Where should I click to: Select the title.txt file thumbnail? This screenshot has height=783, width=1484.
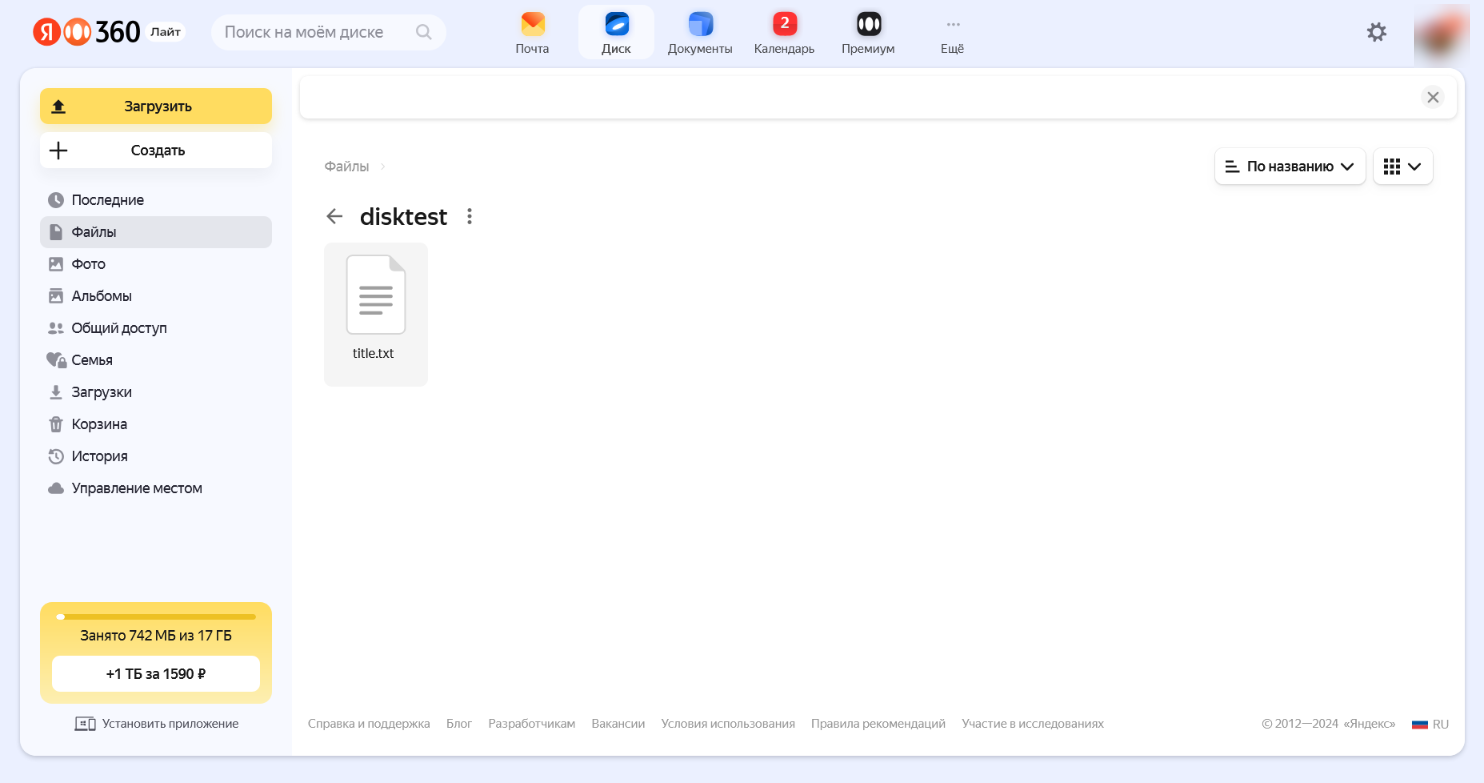(375, 296)
